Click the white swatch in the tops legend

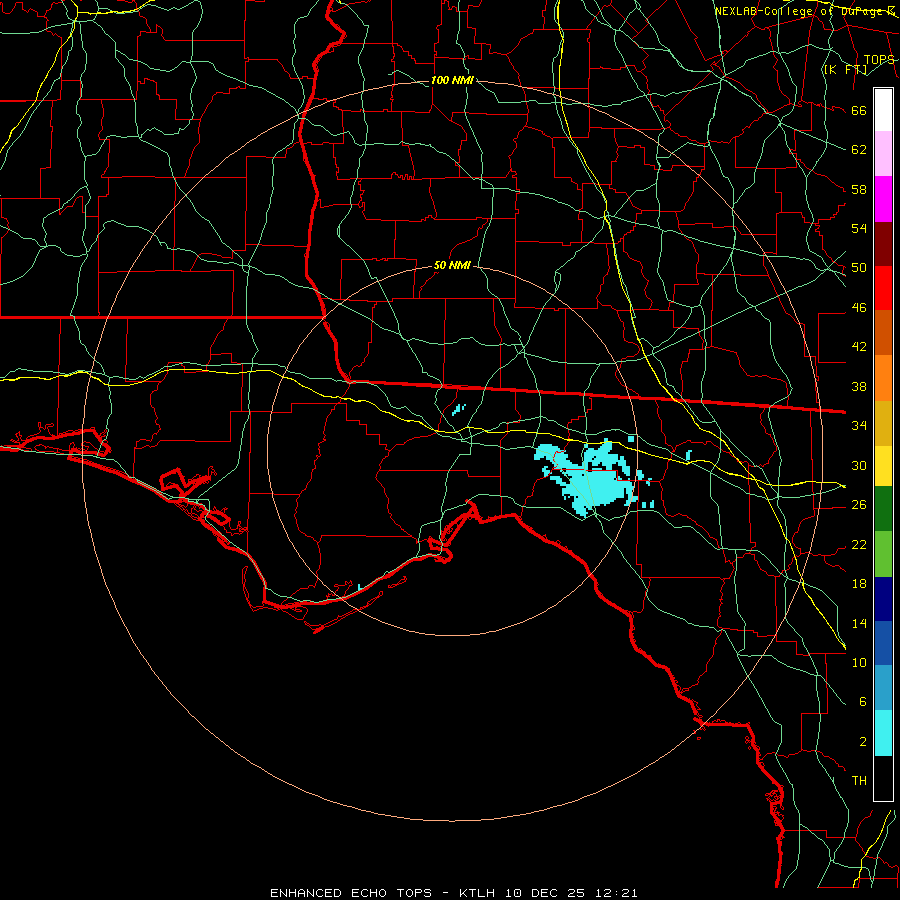click(x=883, y=110)
